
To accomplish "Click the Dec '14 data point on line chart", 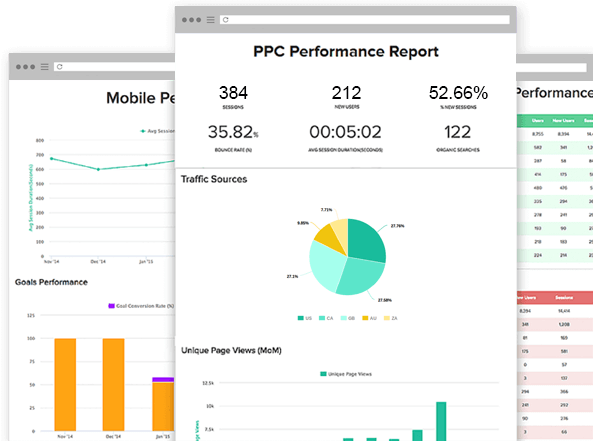I will (x=98, y=169).
